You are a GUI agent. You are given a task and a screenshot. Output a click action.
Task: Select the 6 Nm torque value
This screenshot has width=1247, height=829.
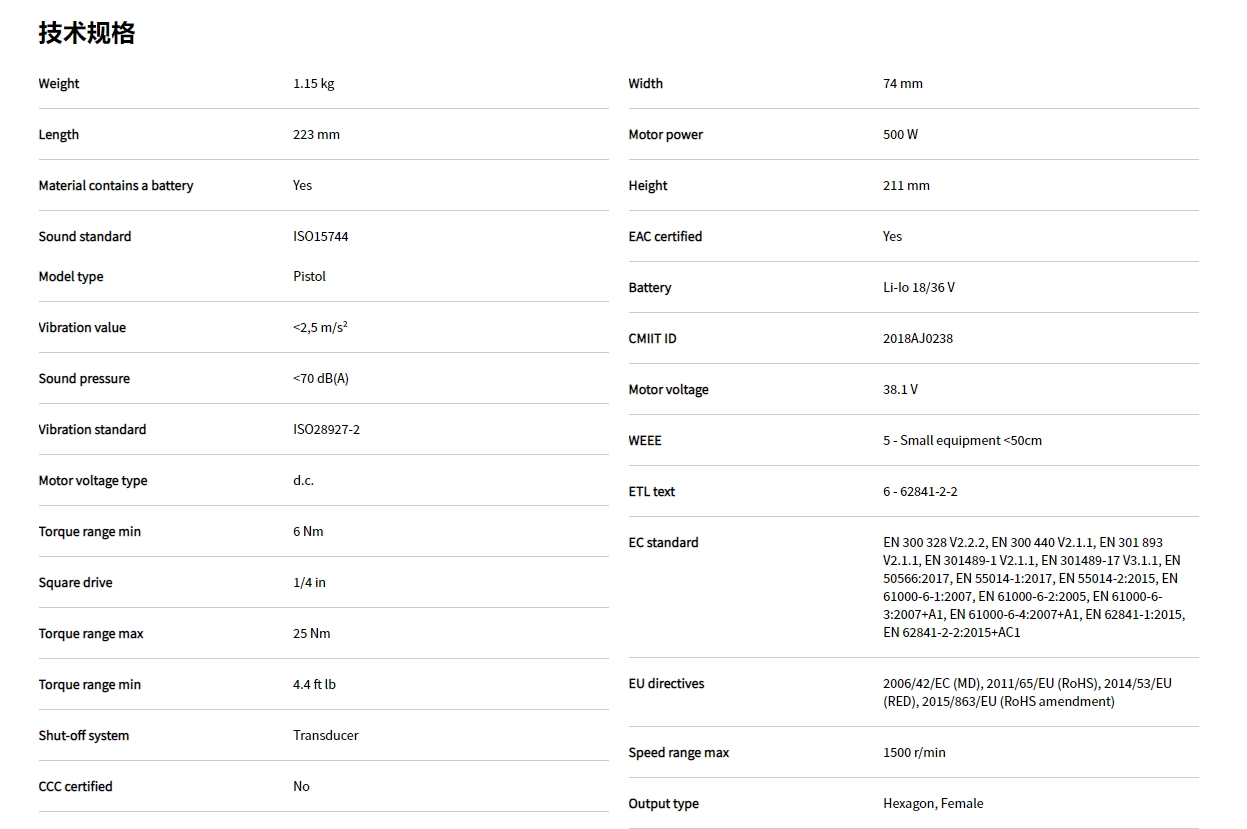308,532
